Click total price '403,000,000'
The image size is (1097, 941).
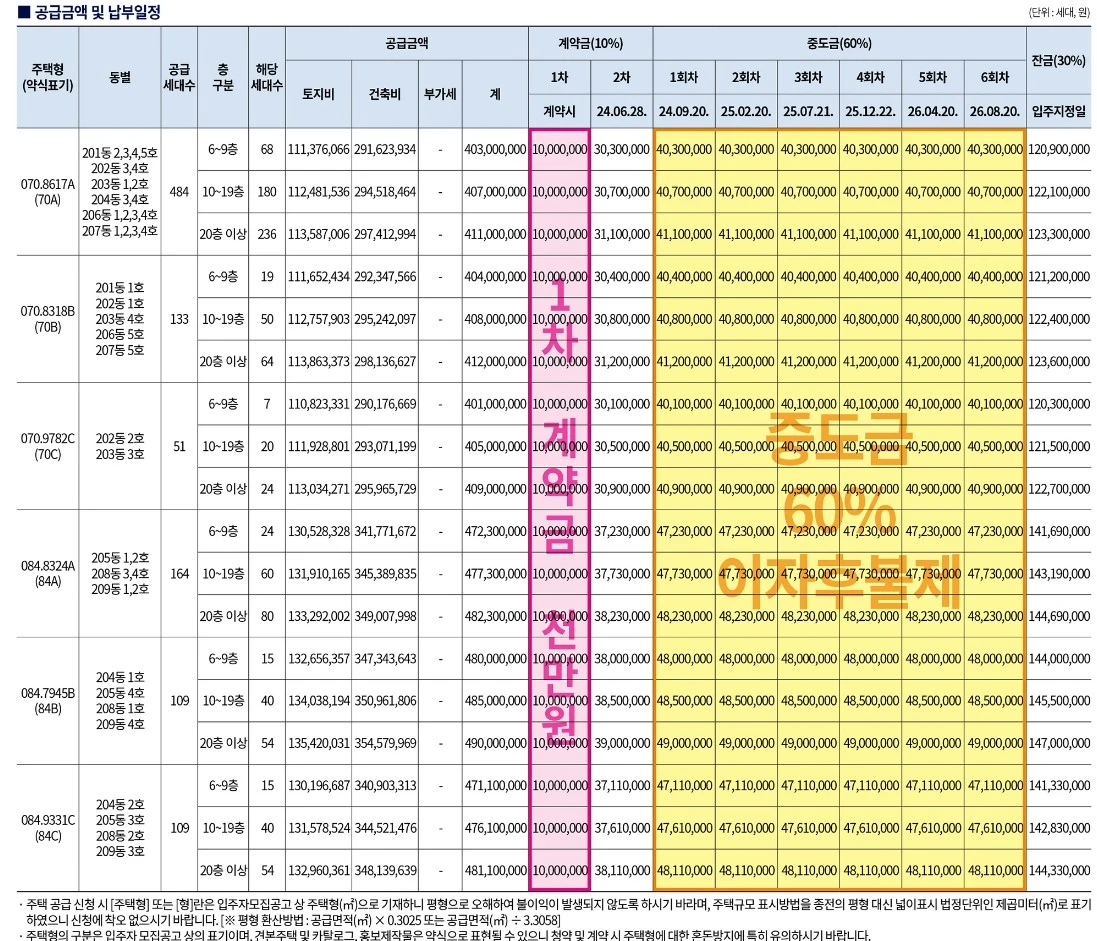click(495, 149)
